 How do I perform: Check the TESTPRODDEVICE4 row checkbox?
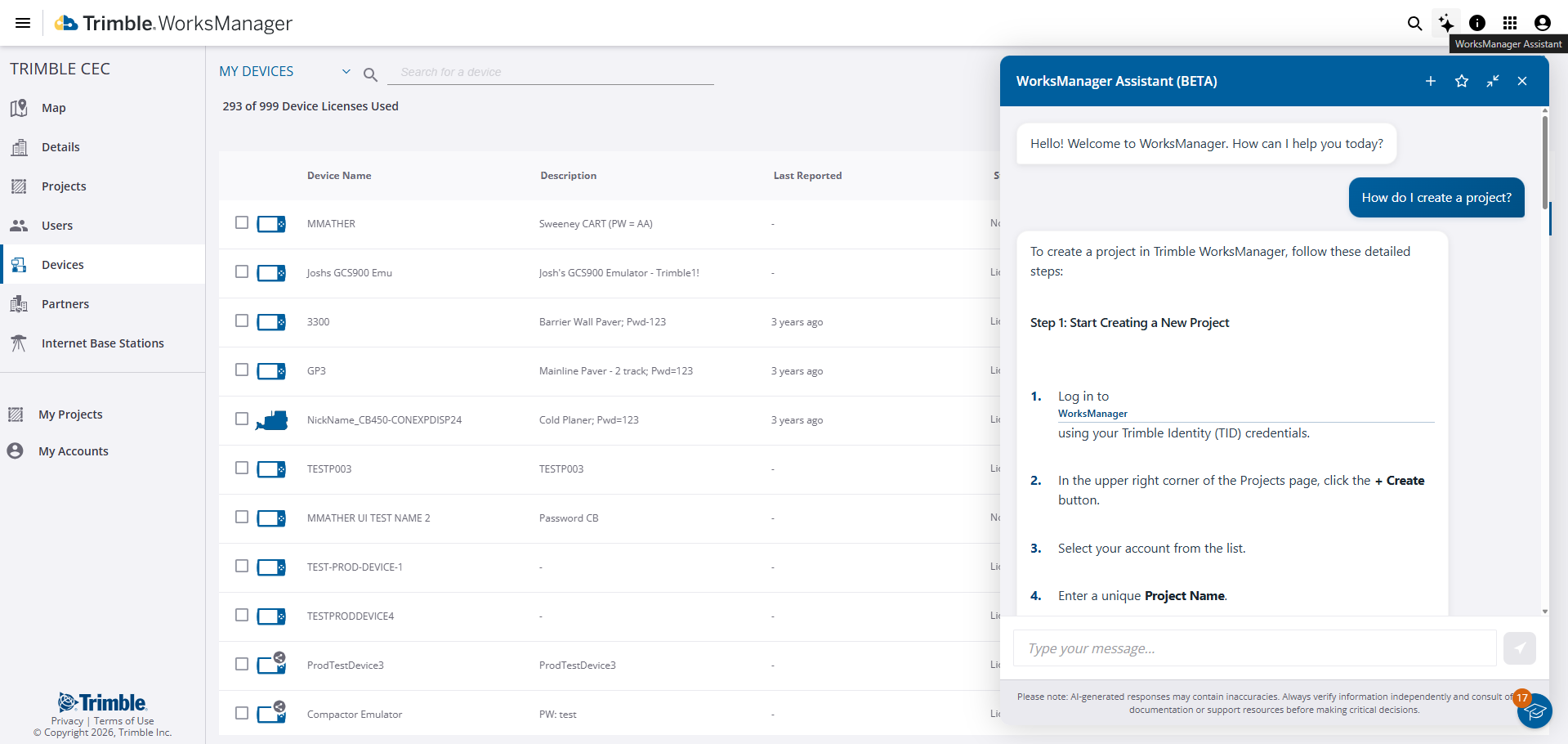click(242, 615)
